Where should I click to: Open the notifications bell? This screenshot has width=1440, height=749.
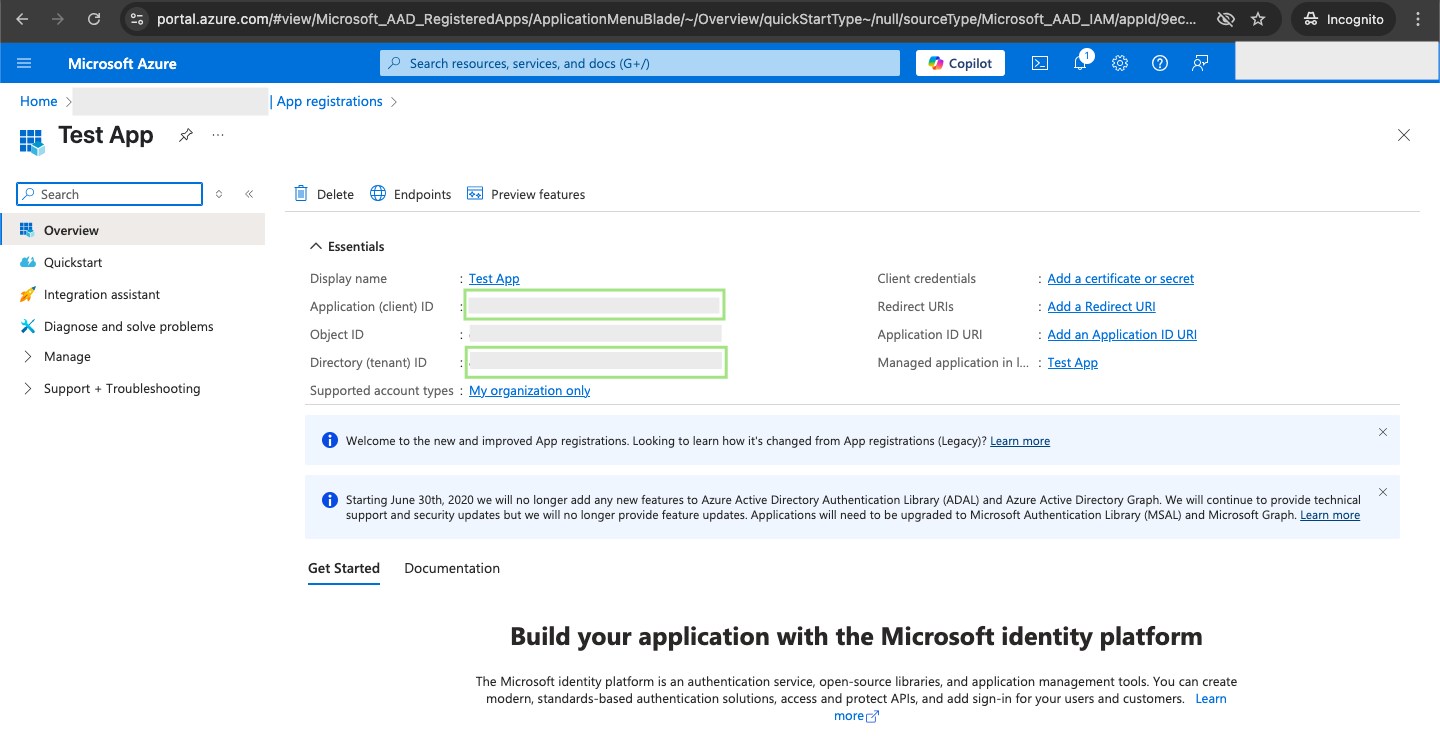(1080, 63)
